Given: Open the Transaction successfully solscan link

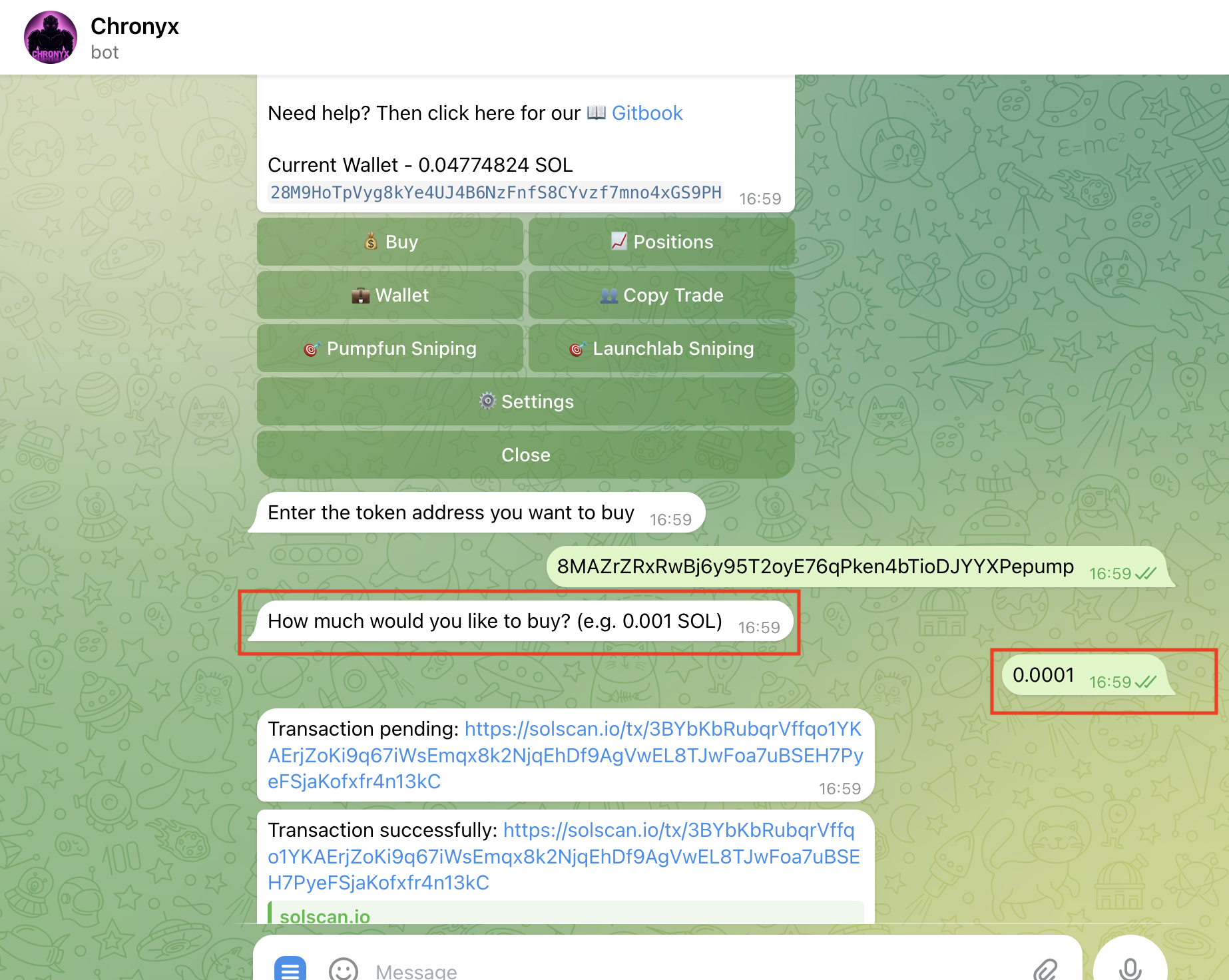Looking at the screenshot, I should pos(679,830).
